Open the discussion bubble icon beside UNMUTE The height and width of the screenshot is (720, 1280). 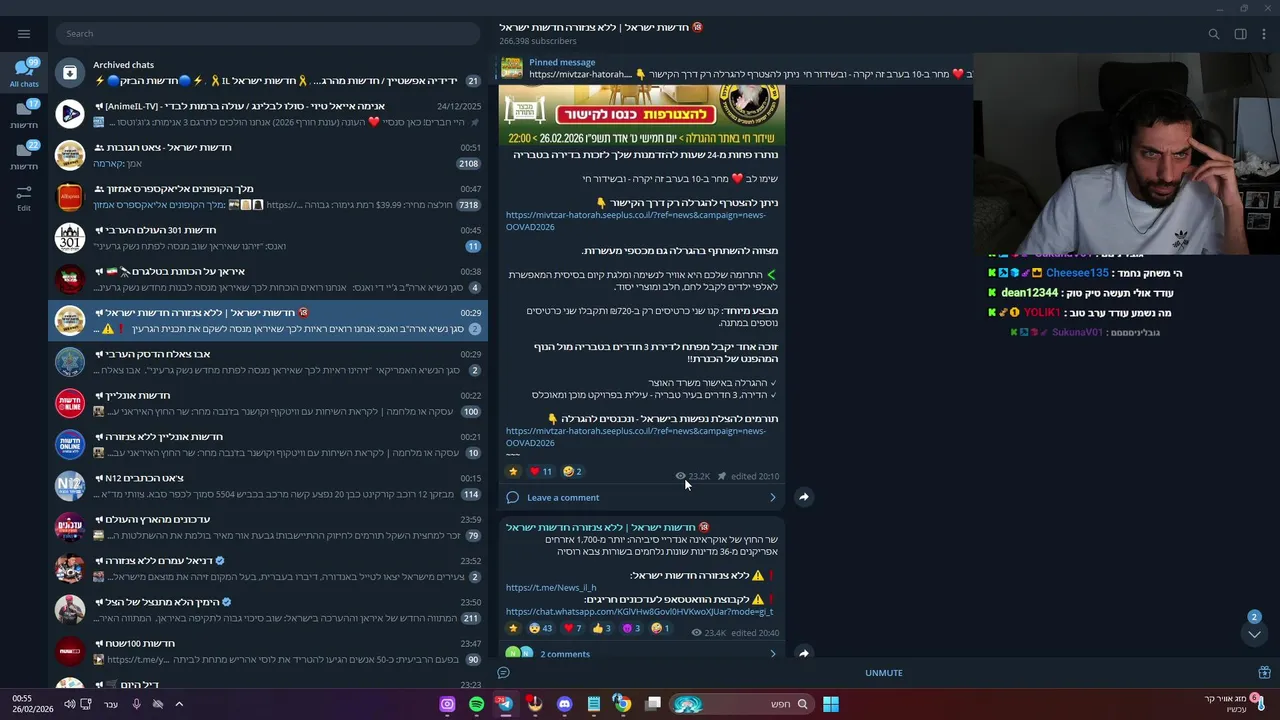pyautogui.click(x=503, y=673)
